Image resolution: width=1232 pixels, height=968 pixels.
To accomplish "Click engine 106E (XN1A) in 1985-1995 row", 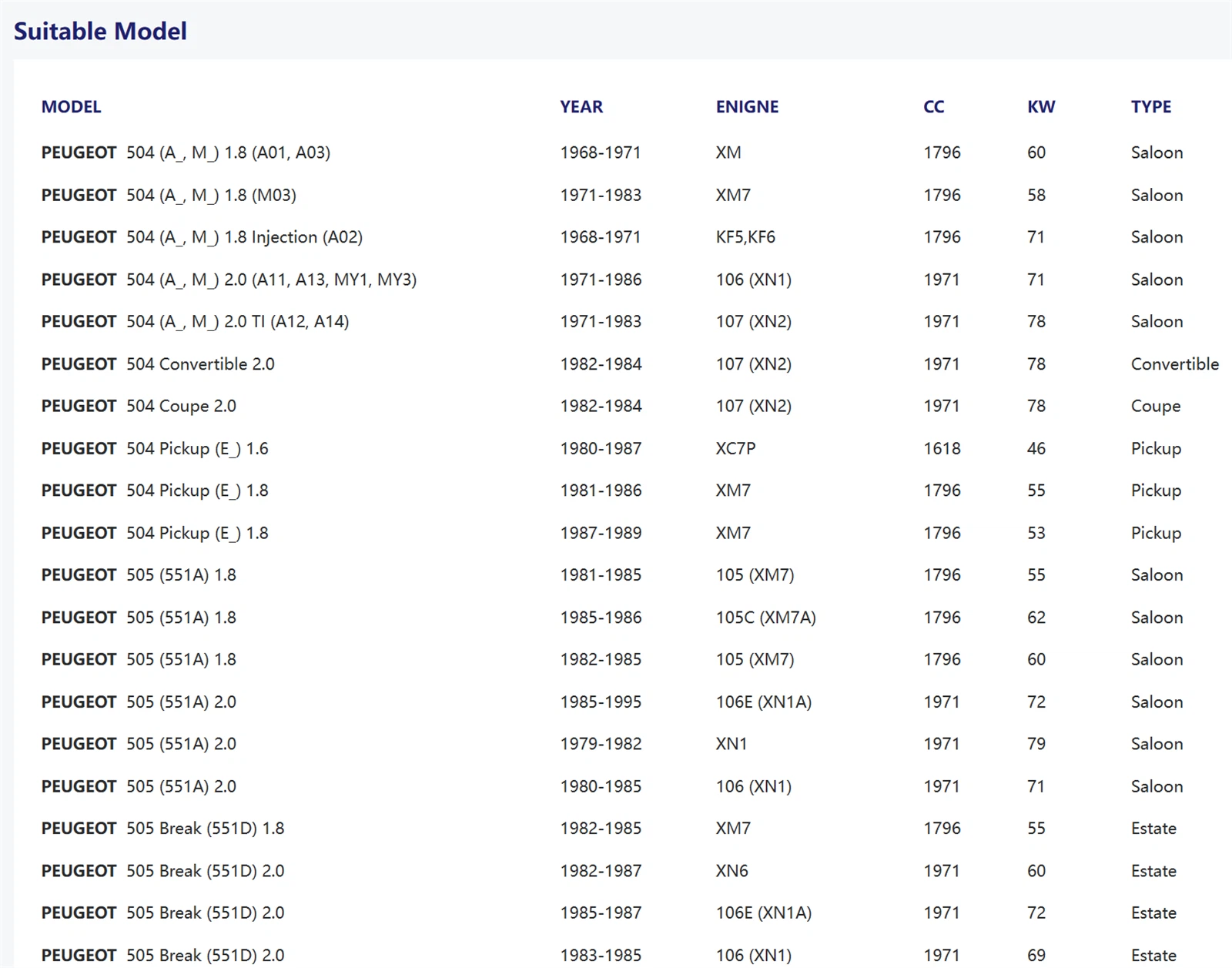I will click(x=764, y=702).
